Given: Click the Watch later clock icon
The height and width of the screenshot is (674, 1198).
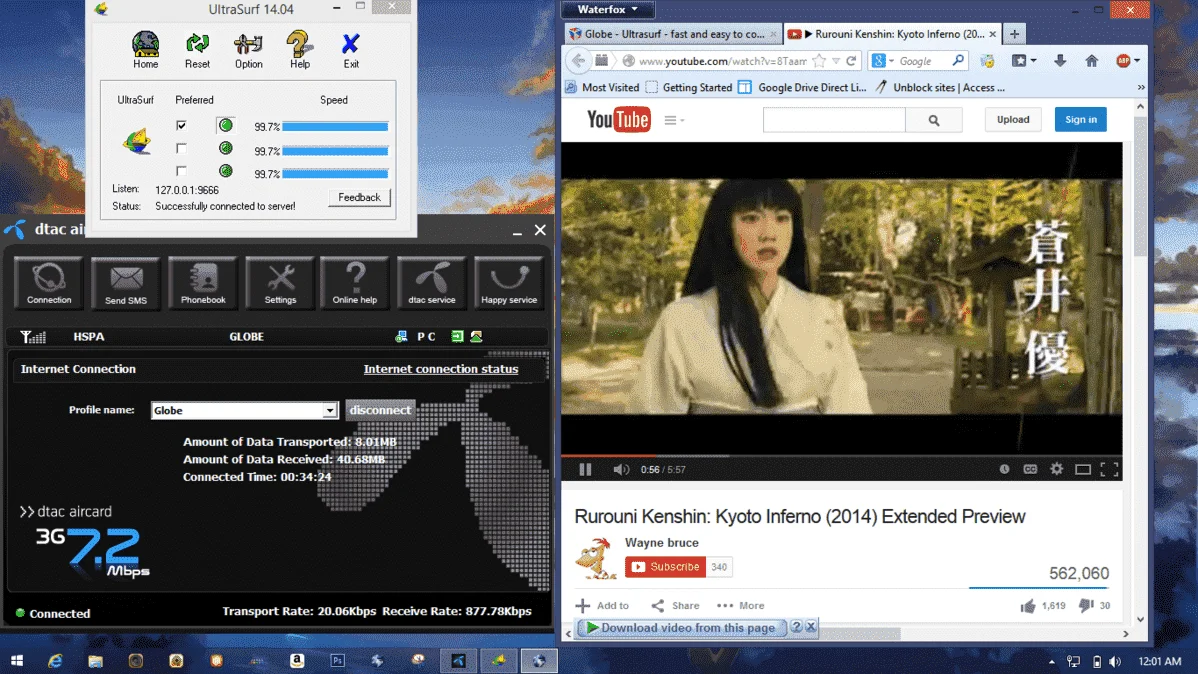Looking at the screenshot, I should pyautogui.click(x=1004, y=469).
